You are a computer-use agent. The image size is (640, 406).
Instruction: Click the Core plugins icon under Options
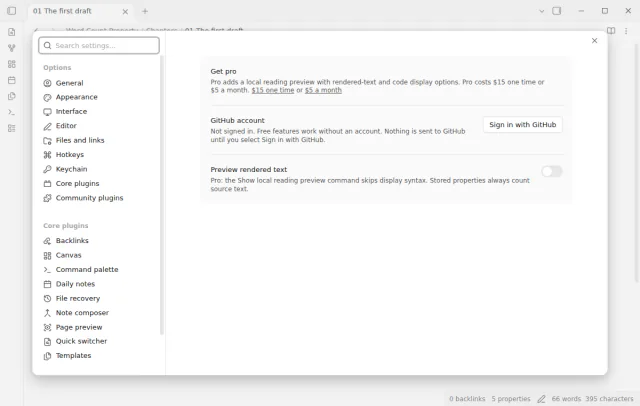[47, 184]
